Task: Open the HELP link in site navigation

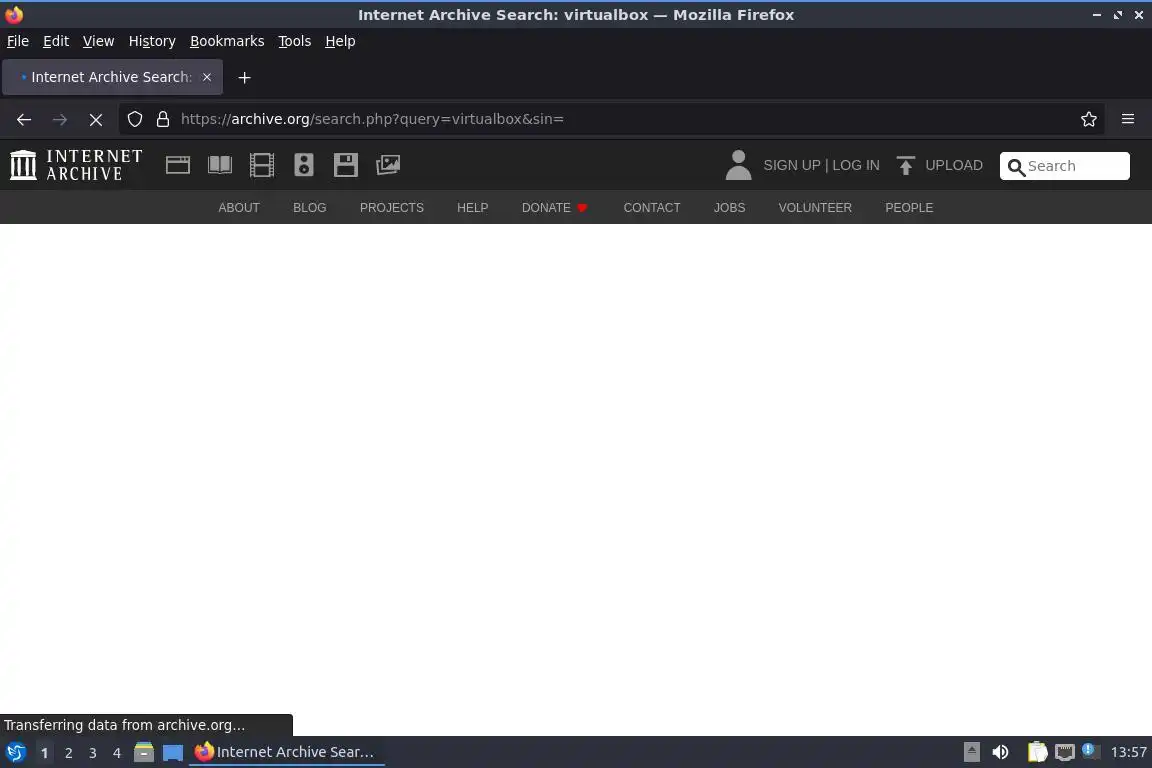Action: (472, 208)
